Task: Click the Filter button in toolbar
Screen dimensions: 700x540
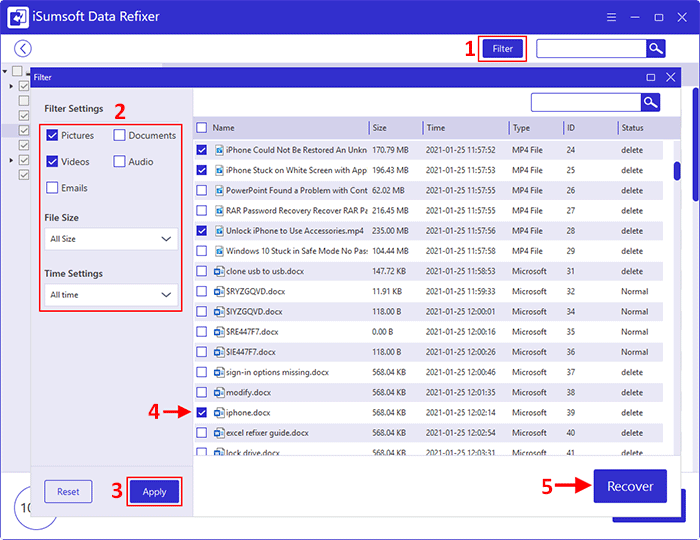Action: click(x=502, y=49)
